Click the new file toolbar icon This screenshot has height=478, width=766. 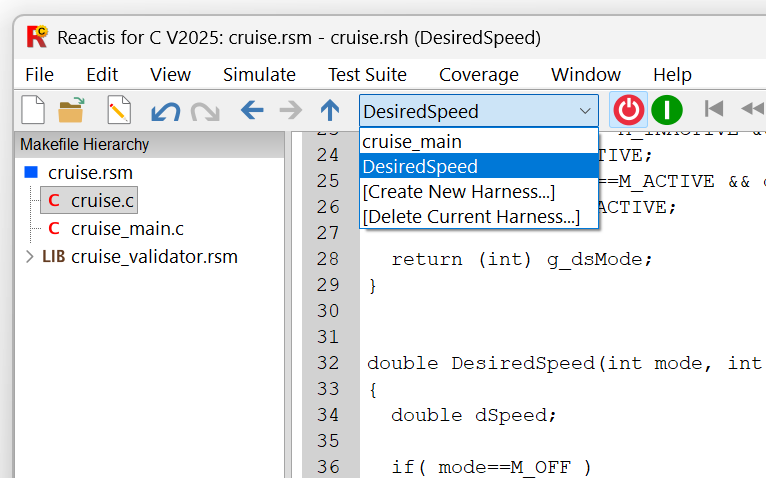click(33, 110)
